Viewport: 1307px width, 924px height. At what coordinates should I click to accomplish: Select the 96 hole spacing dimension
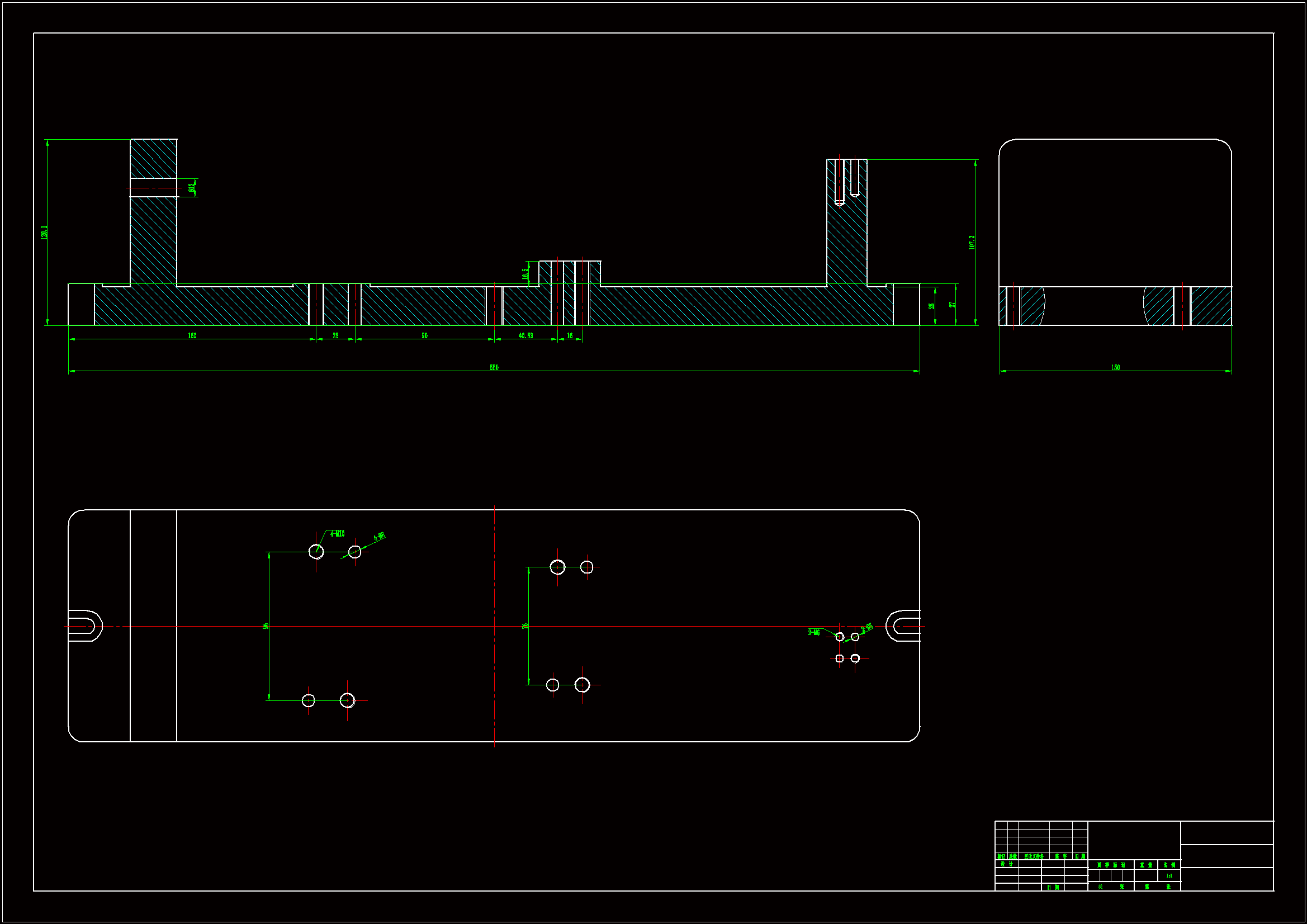pyautogui.click(x=266, y=626)
